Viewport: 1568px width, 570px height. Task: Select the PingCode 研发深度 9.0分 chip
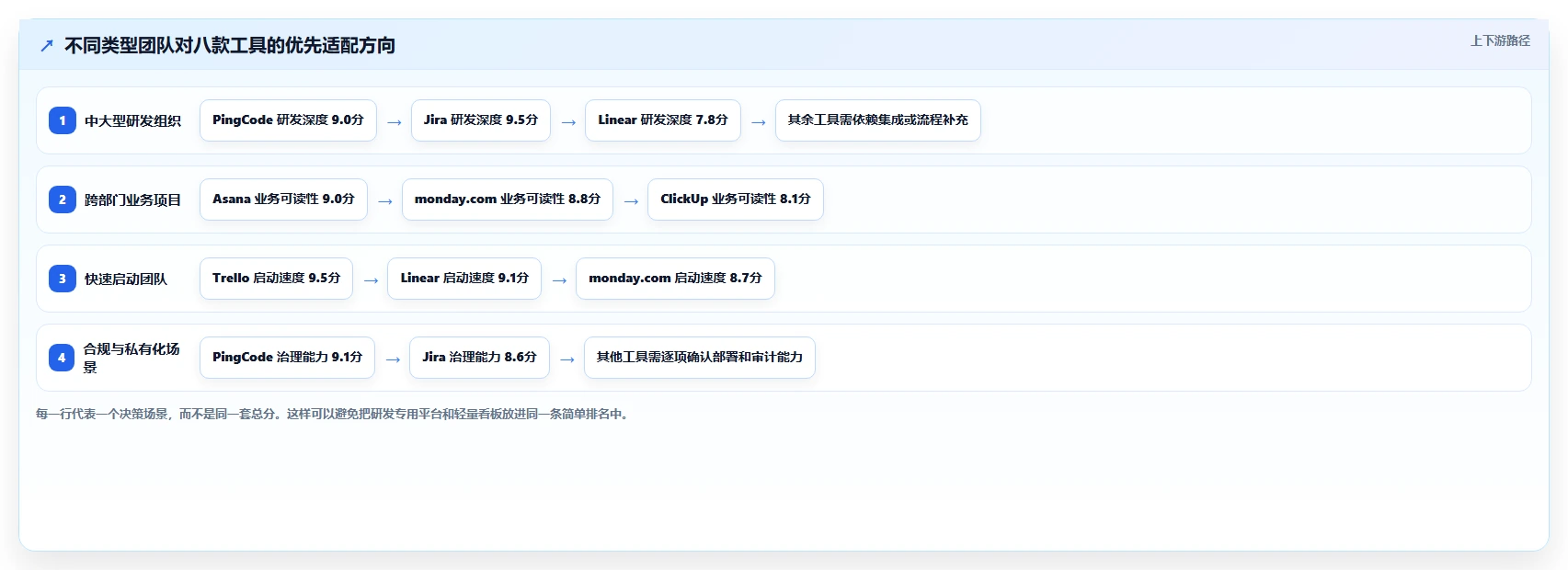tap(288, 120)
